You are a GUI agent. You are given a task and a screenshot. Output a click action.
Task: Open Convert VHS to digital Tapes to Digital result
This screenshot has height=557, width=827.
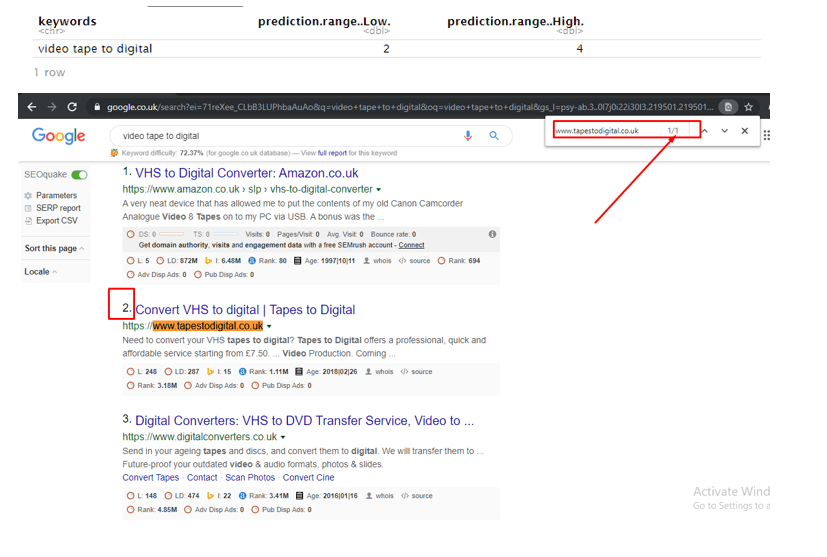coord(245,310)
